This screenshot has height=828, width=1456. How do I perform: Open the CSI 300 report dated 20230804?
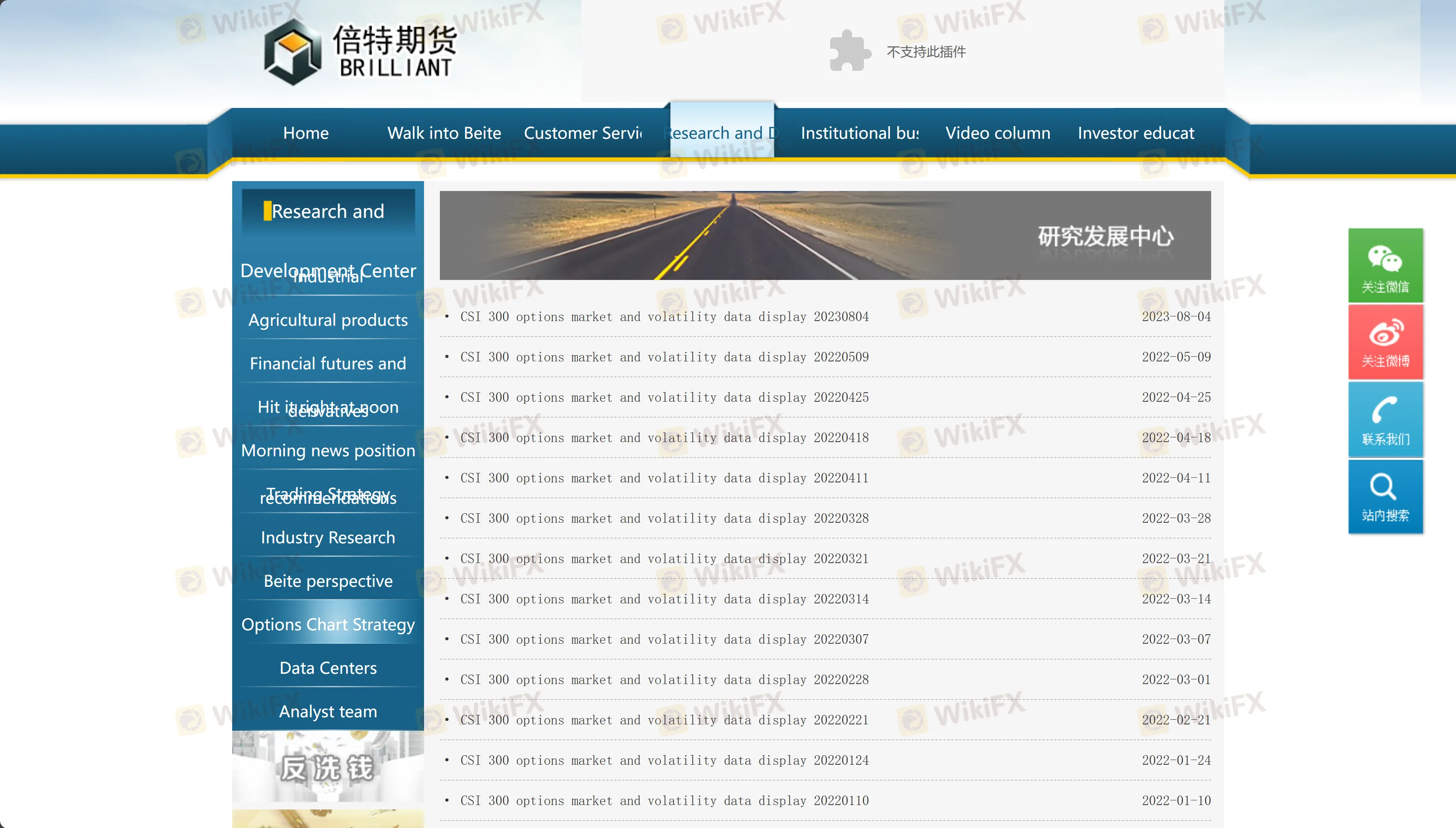[x=664, y=316]
